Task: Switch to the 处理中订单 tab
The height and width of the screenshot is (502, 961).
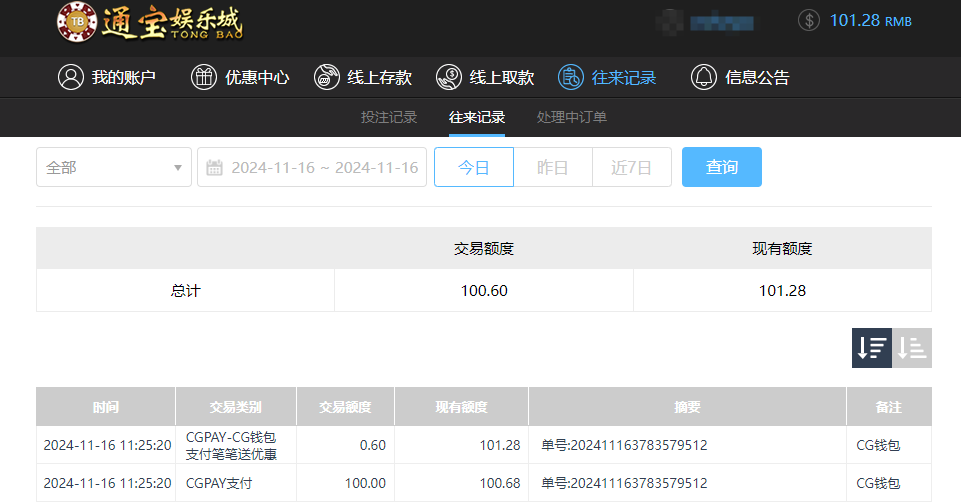Action: [572, 117]
